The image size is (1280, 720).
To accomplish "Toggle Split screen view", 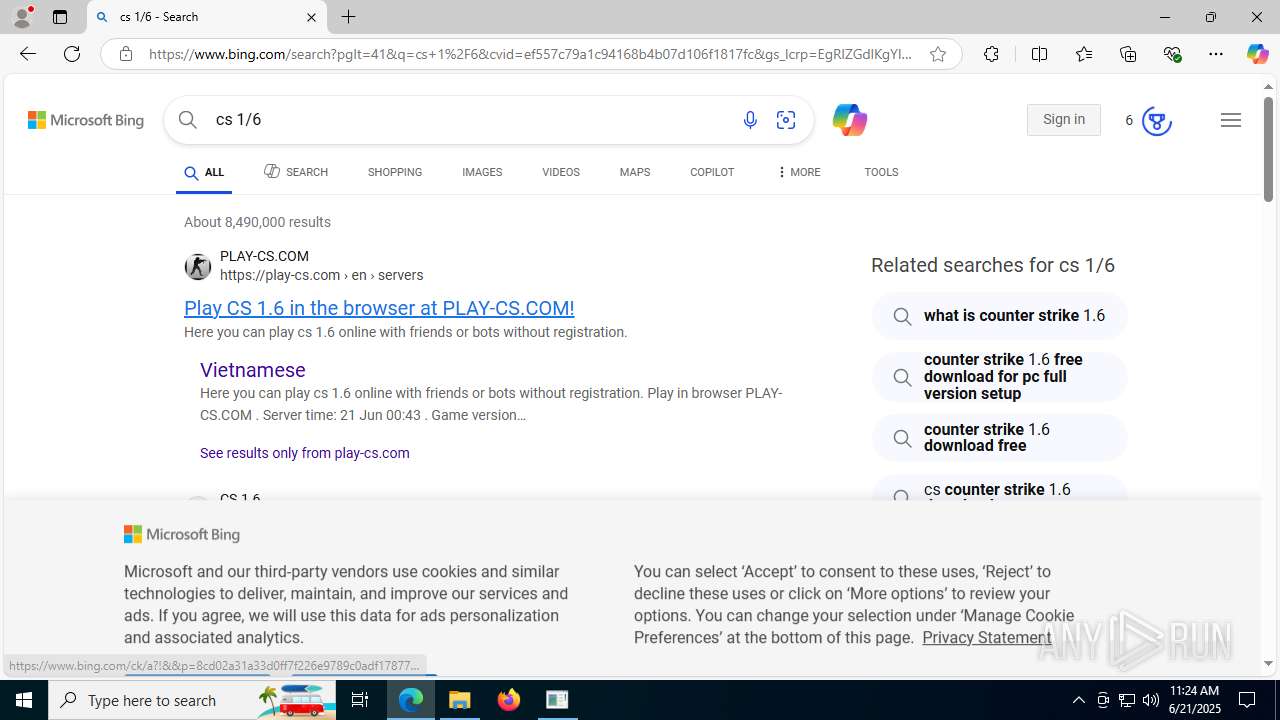I will (1039, 54).
